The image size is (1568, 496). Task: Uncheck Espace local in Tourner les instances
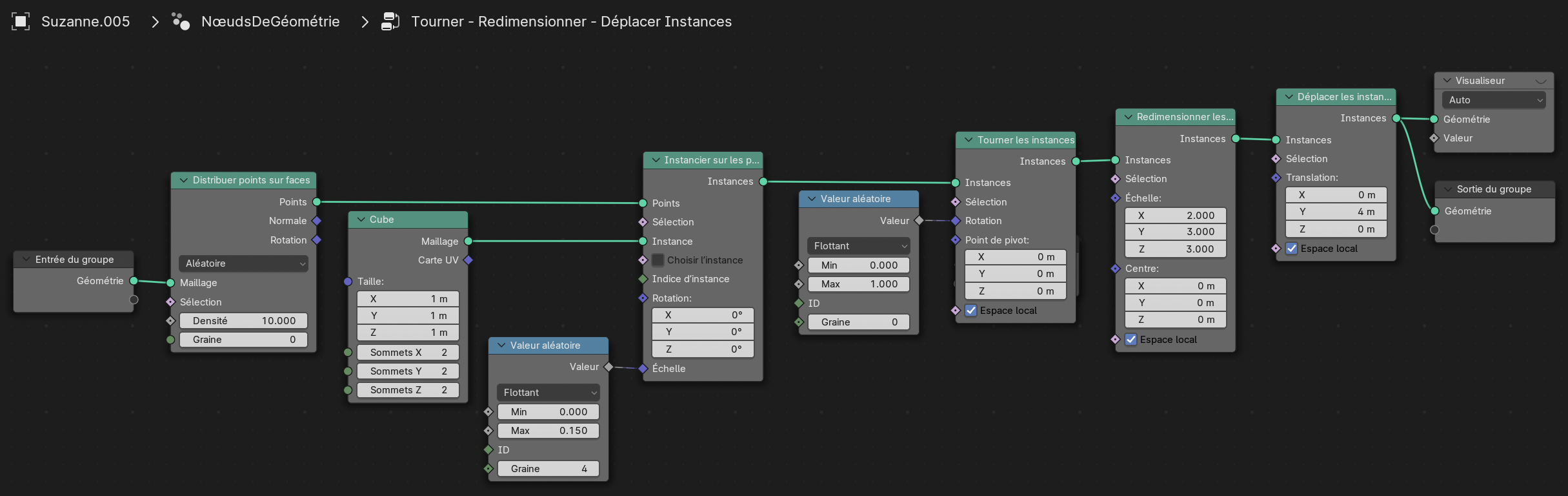click(971, 311)
